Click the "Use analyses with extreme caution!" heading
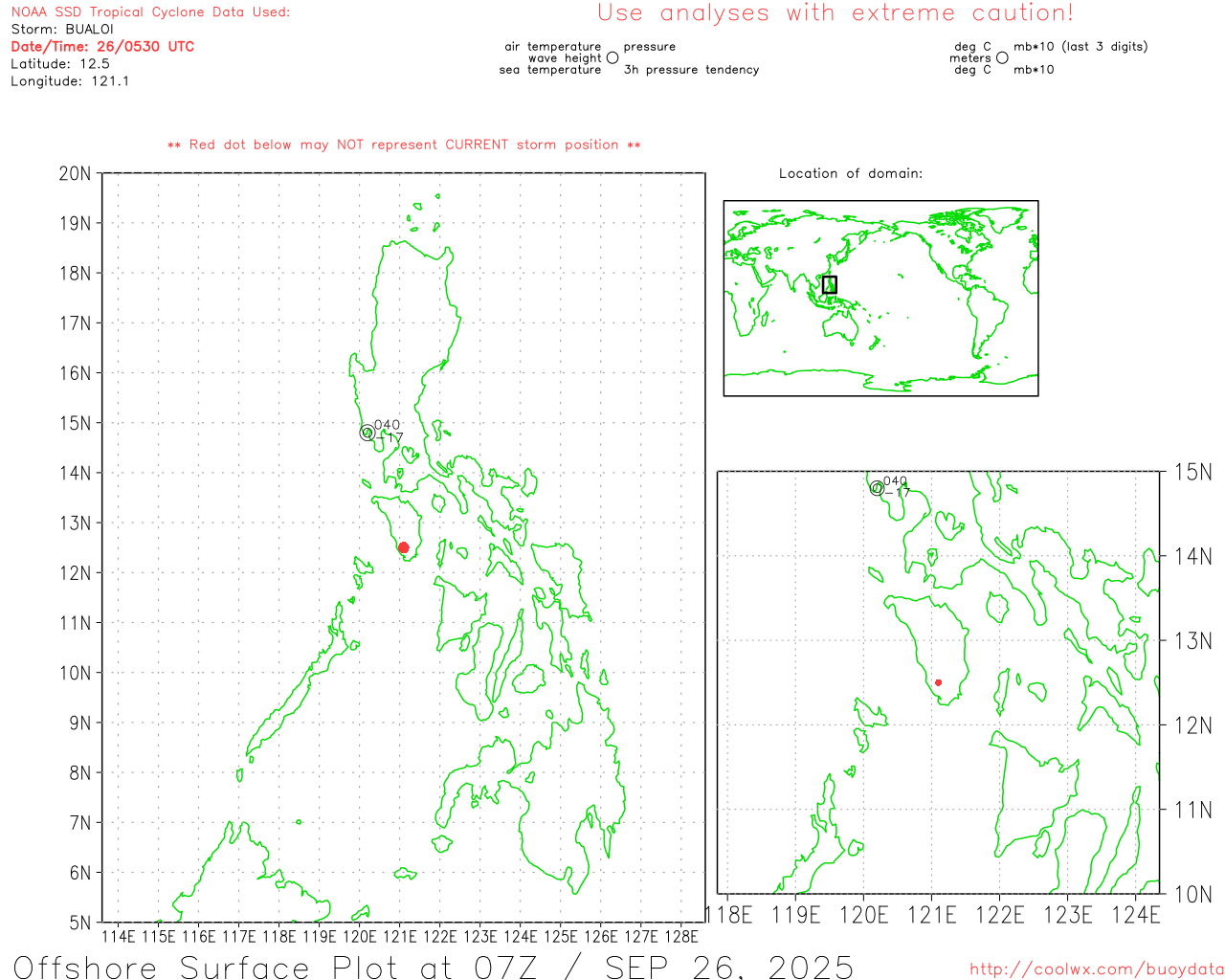The height and width of the screenshot is (980, 1225). click(x=835, y=13)
